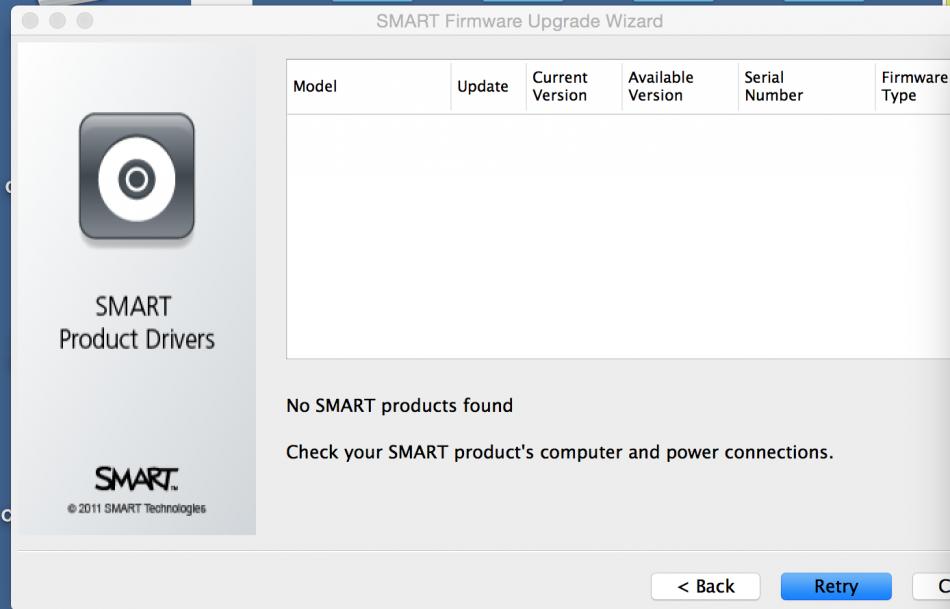
Task: Minimize the wizard with the middle title bar button
Action: pos(58,21)
